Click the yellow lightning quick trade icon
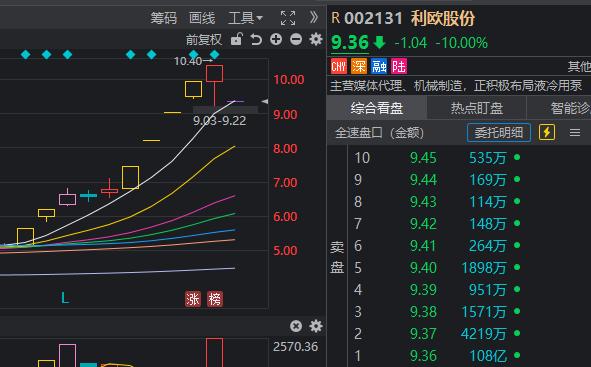 [x=547, y=133]
